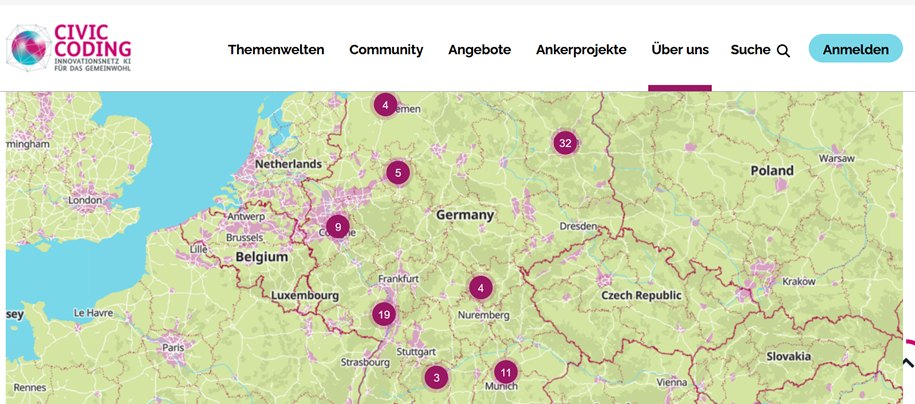Image resolution: width=915 pixels, height=404 pixels.
Task: Click the magnifying glass search icon
Action: [784, 51]
